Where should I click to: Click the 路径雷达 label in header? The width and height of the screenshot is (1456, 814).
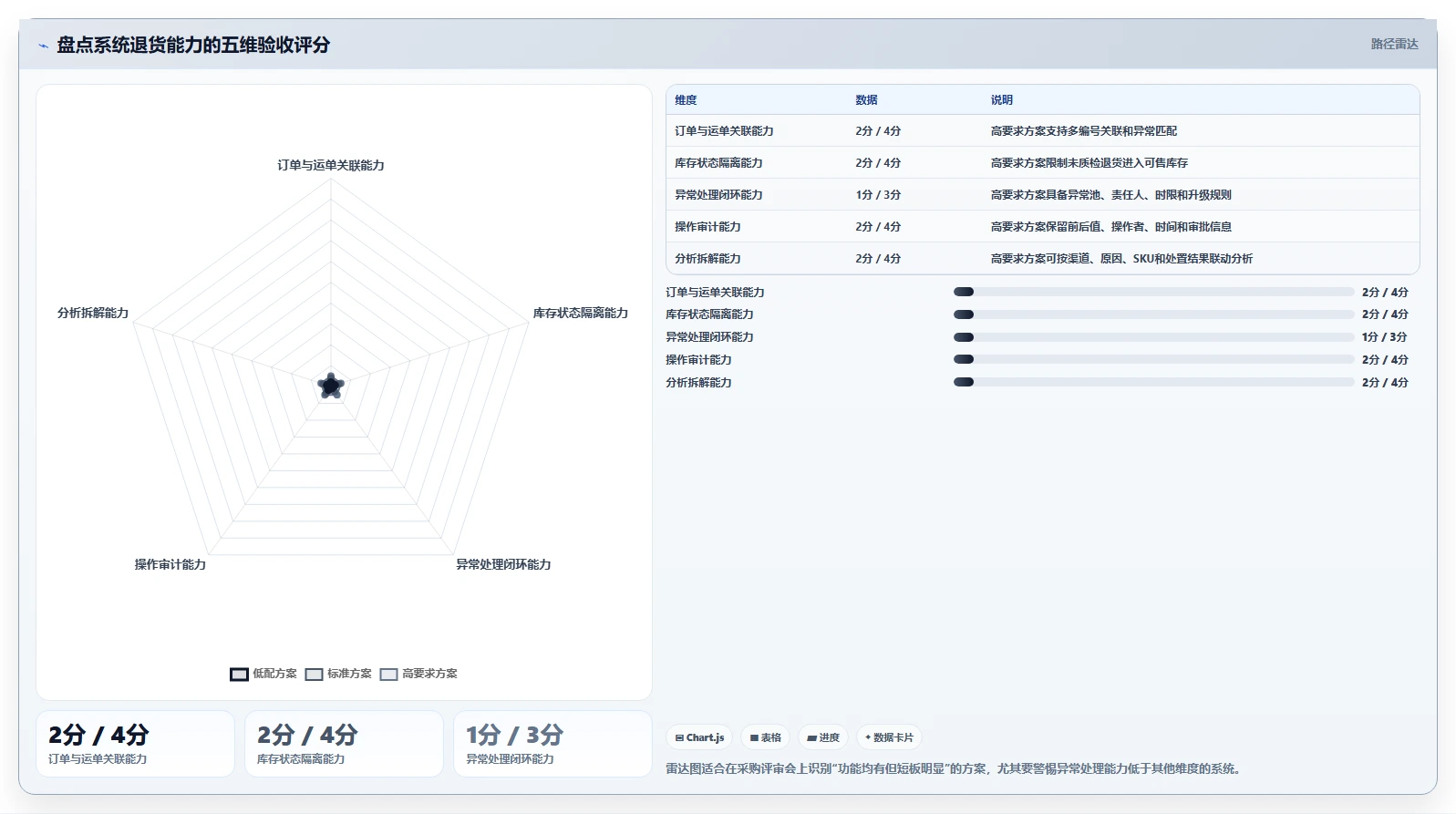[1395, 44]
